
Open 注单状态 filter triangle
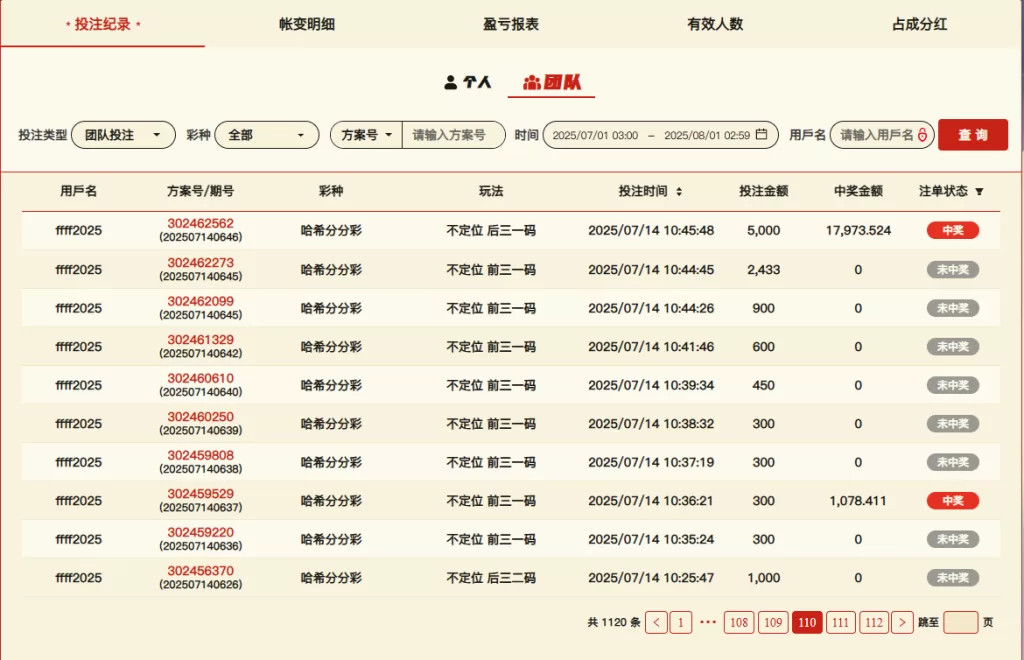(979, 191)
